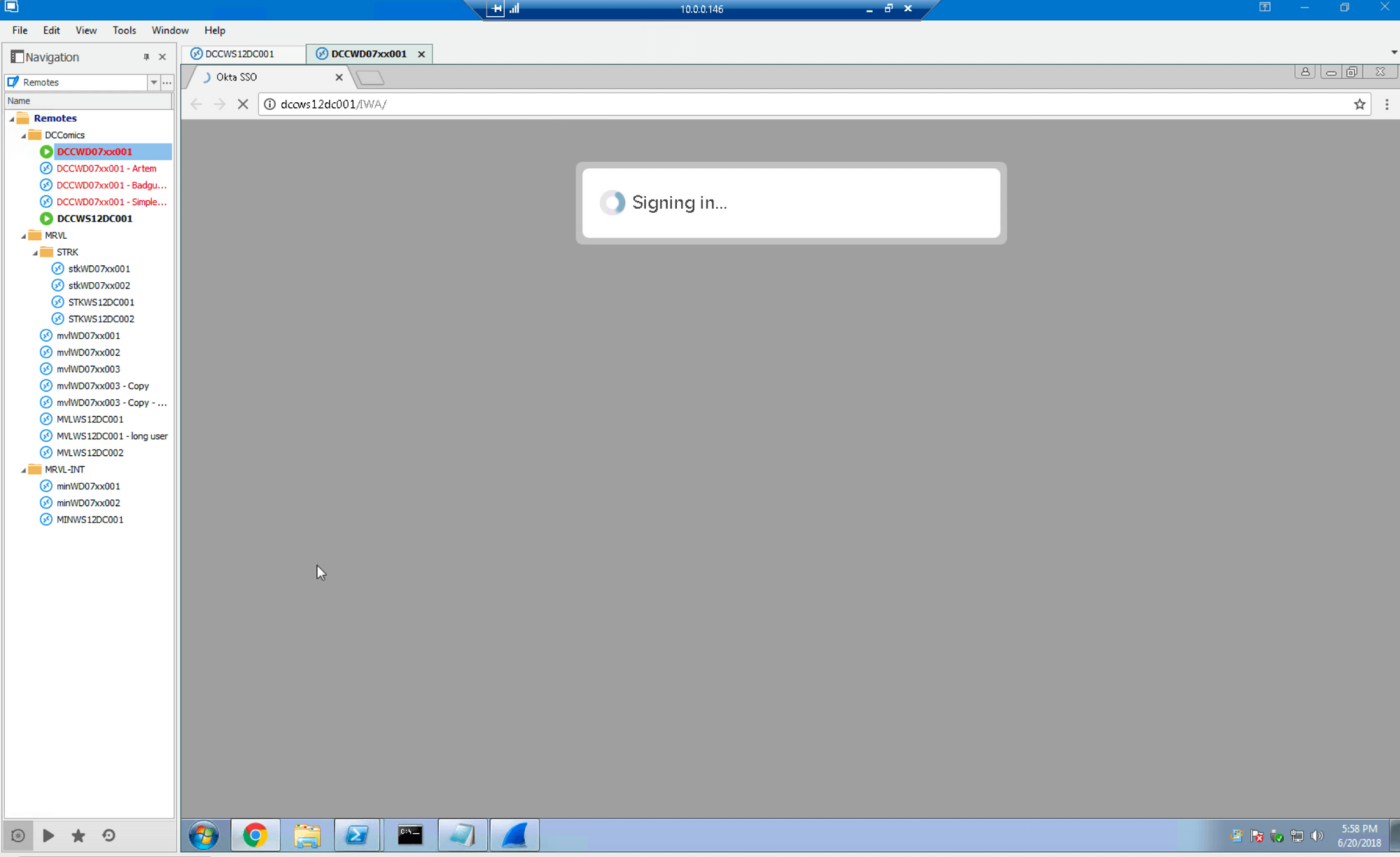Expand the MRVL-INT folder tree
The height and width of the screenshot is (857, 1400).
tap(22, 468)
